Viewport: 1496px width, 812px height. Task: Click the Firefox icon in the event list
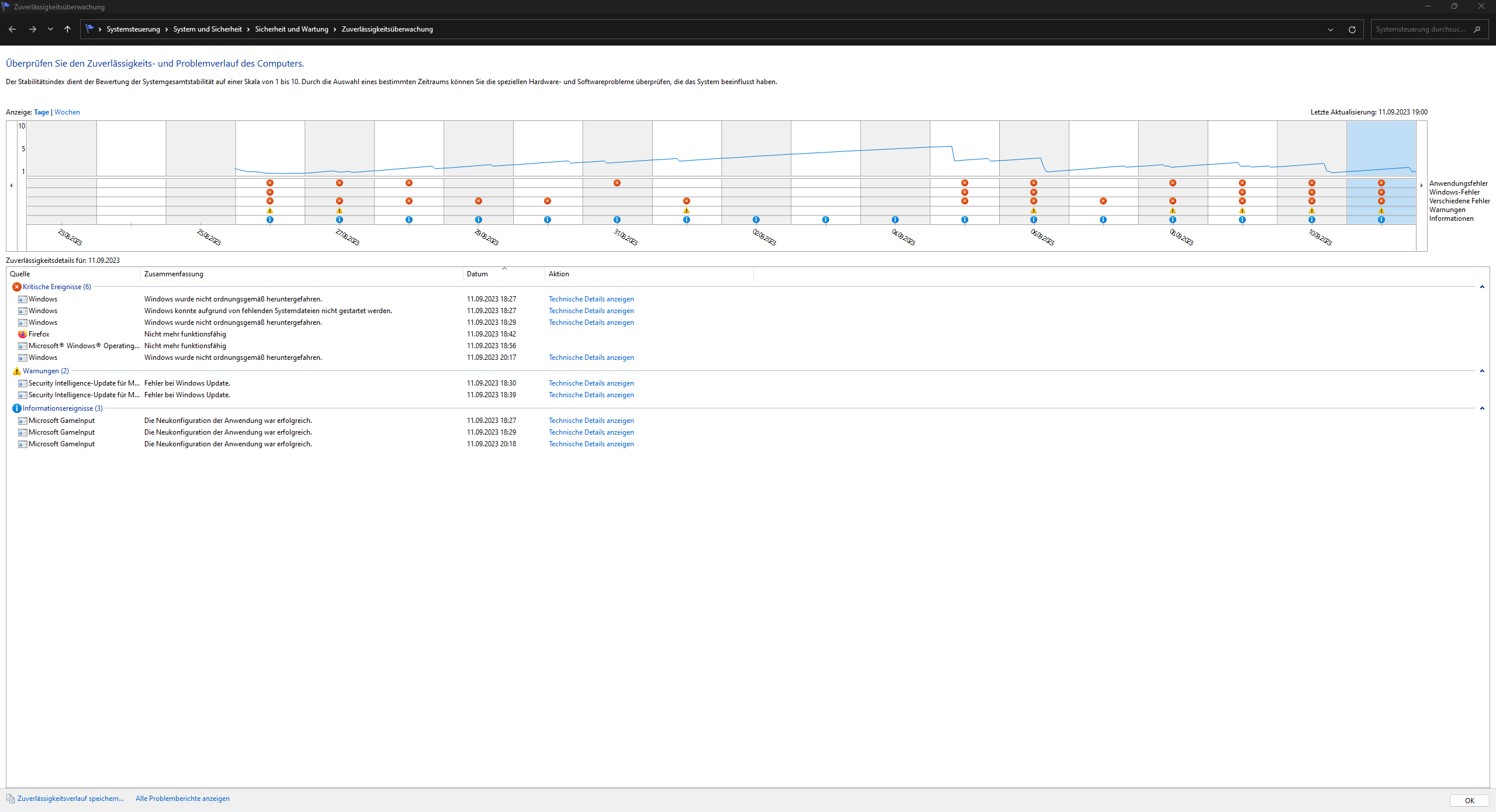(x=22, y=334)
